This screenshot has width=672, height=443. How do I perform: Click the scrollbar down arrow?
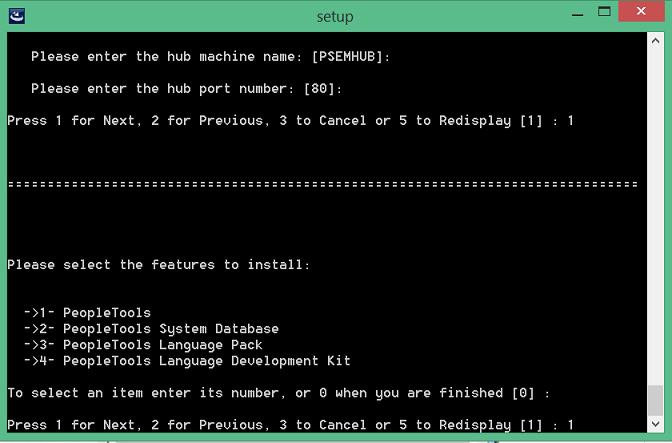[x=655, y=424]
